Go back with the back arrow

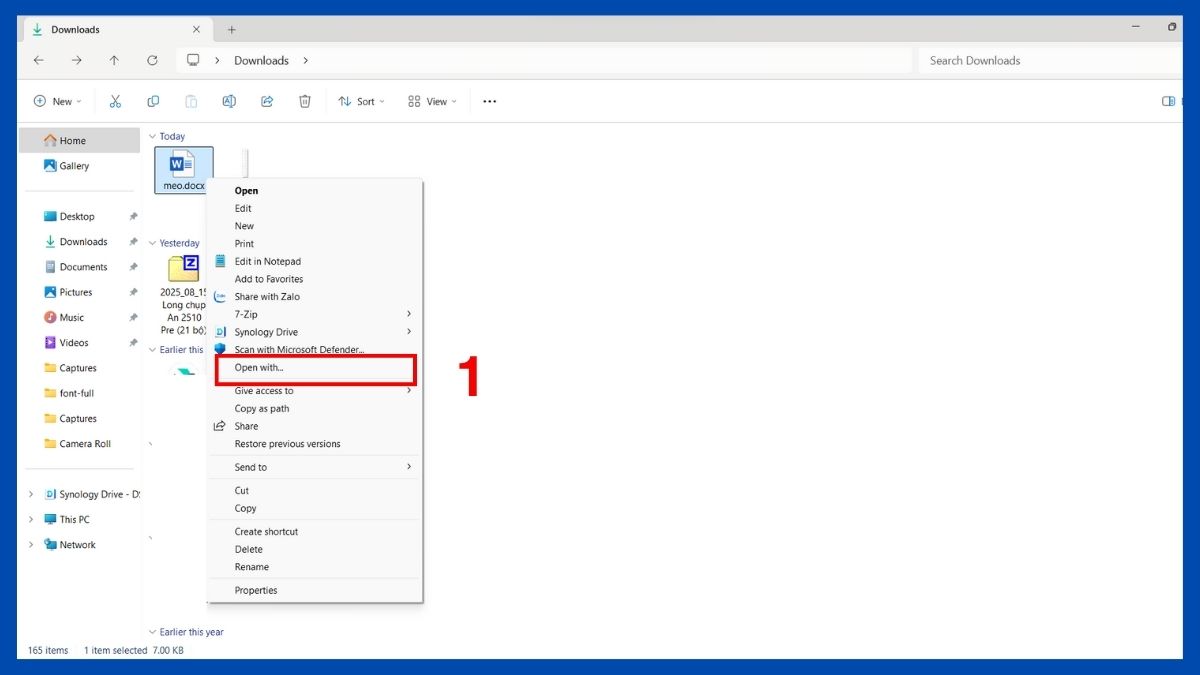coord(39,60)
